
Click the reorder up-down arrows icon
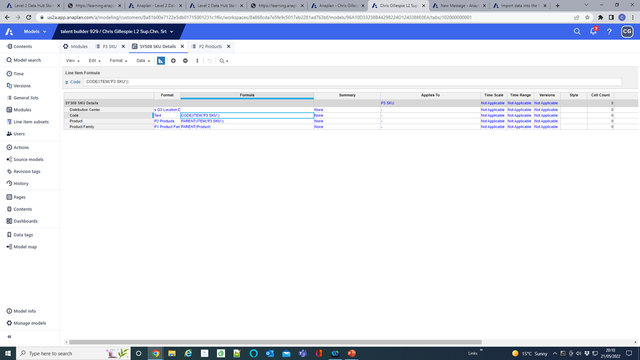[197, 60]
